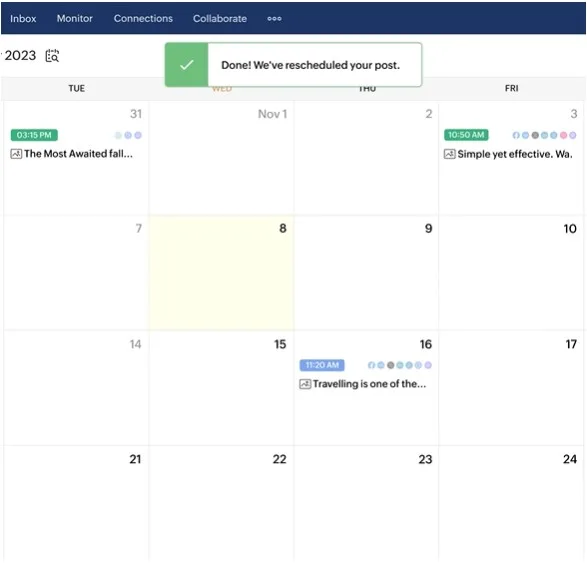Open the 'The Most Awaited fall...' post
This screenshot has width=587, height=577.
click(78, 154)
